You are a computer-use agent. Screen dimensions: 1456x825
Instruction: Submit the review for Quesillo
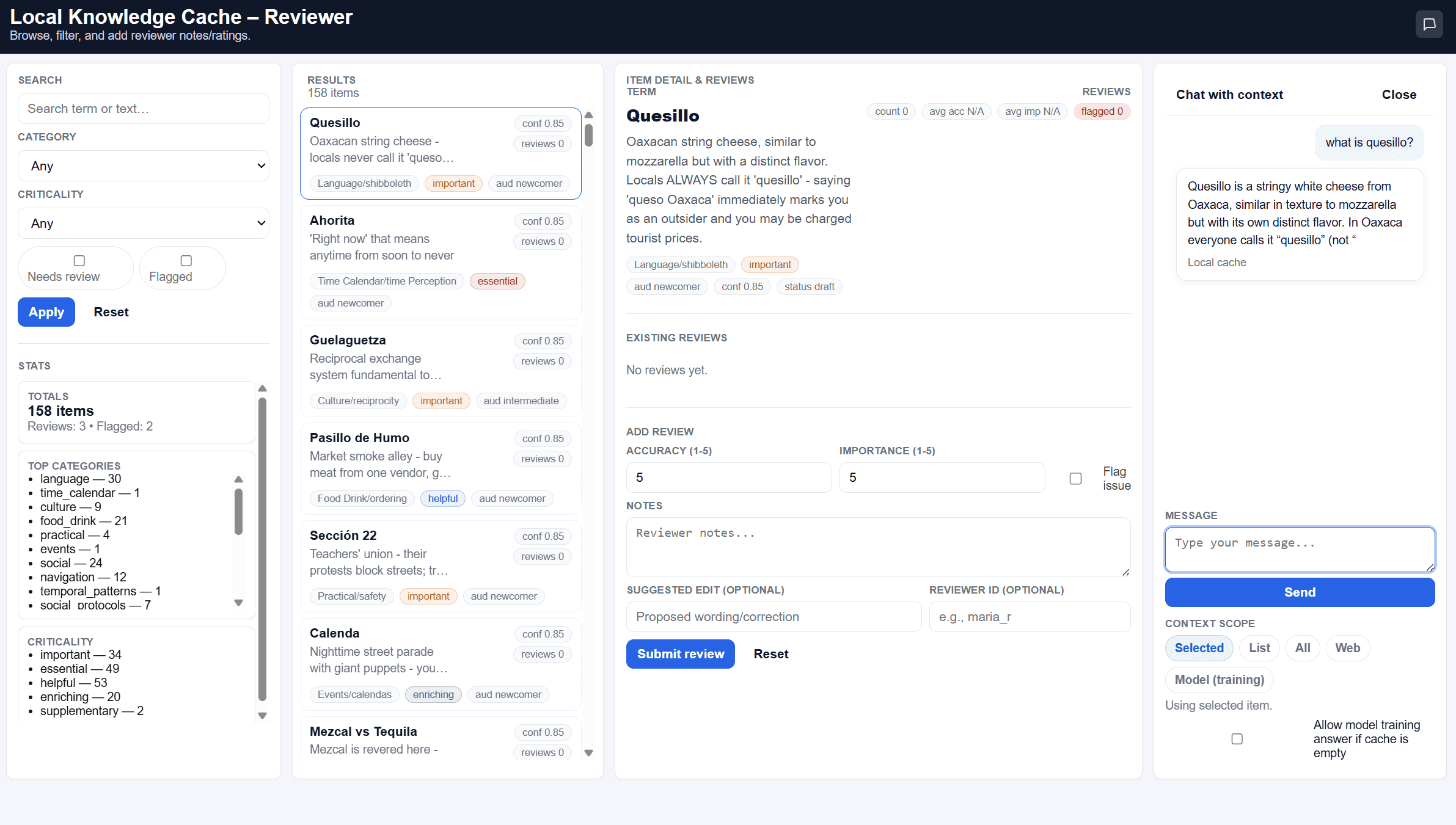pyautogui.click(x=680, y=653)
